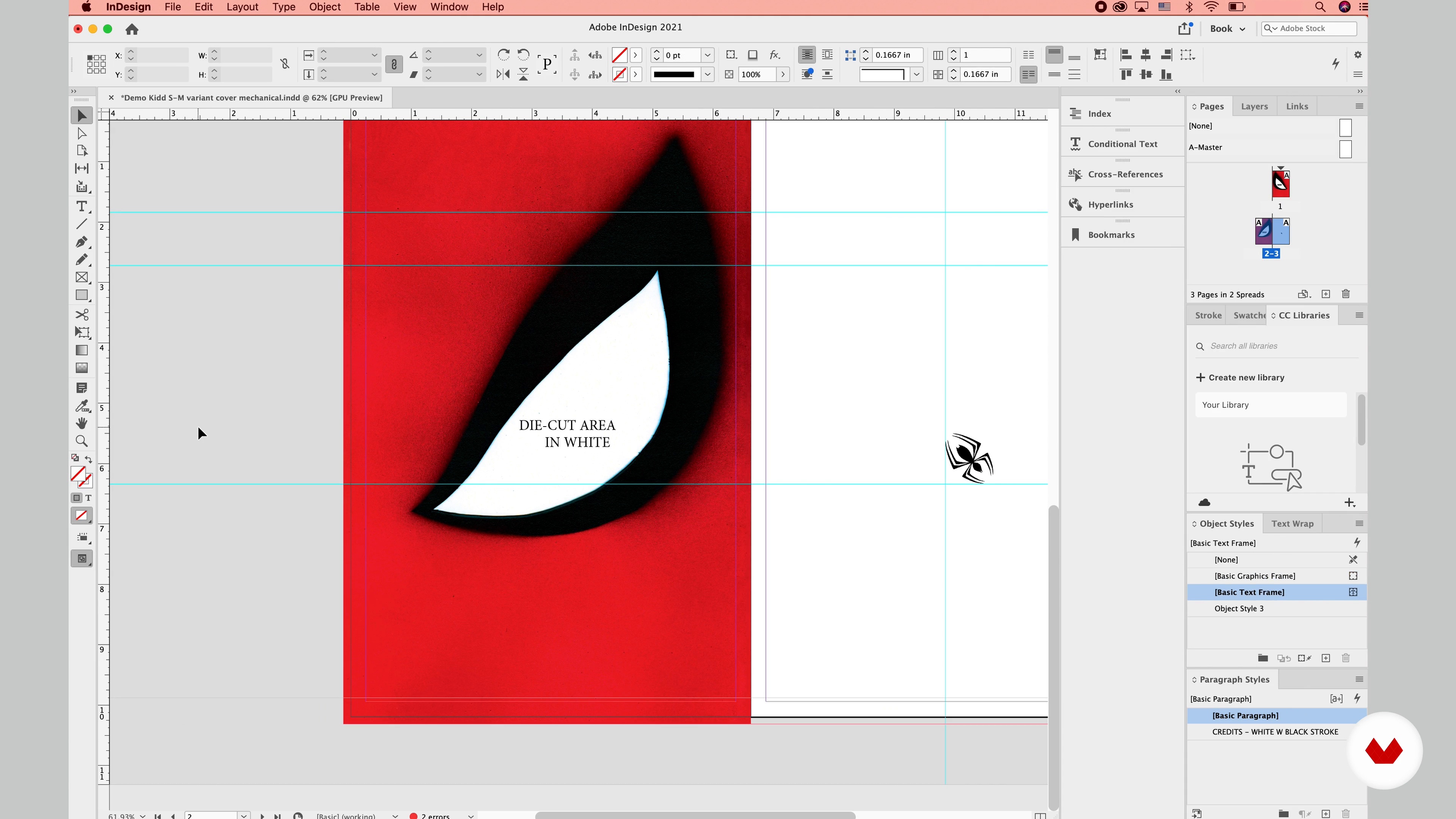
Task: Select the Rectangle Frame tool
Action: 82,278
